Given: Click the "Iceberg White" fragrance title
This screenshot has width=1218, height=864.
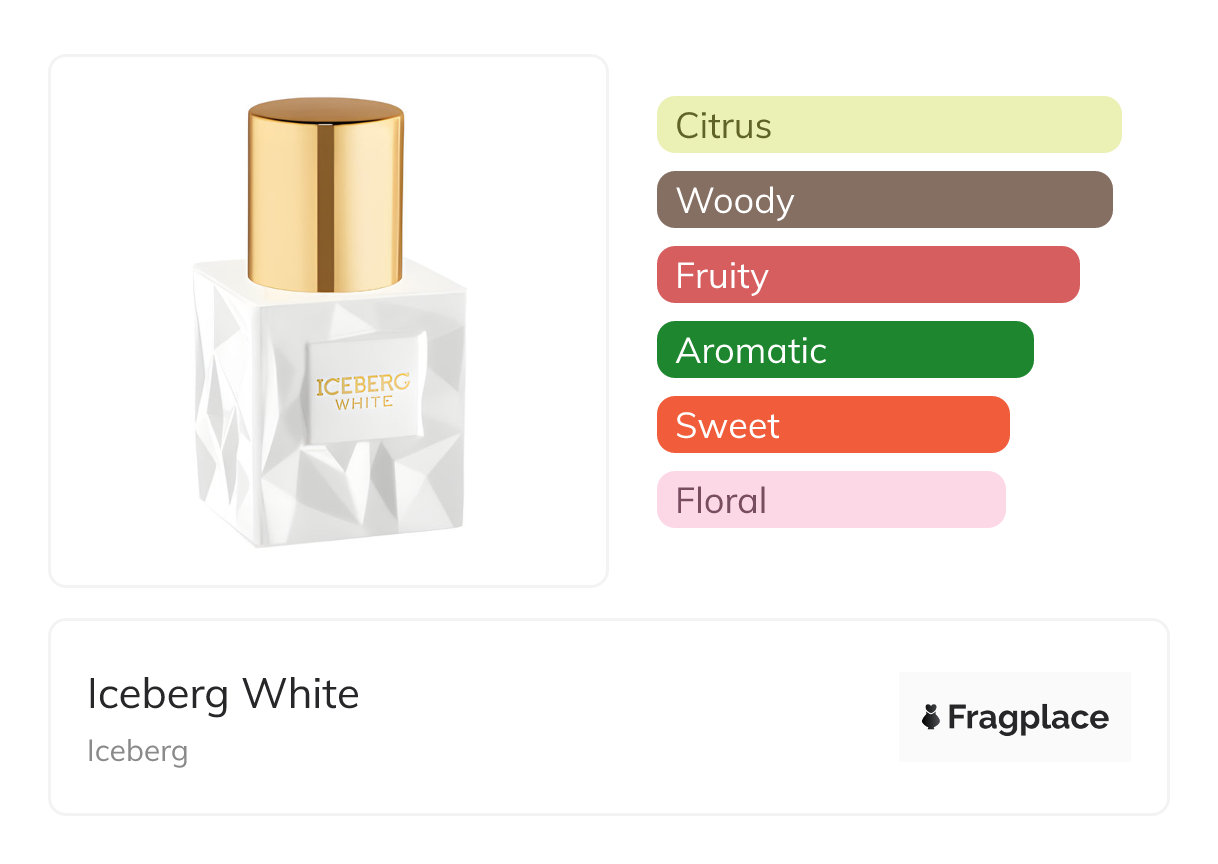Looking at the screenshot, I should pos(223,693).
